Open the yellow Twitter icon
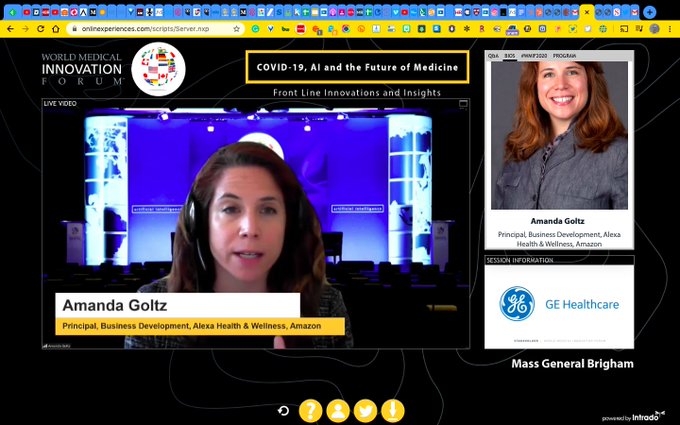Viewport: 680px width, 425px height. click(365, 411)
